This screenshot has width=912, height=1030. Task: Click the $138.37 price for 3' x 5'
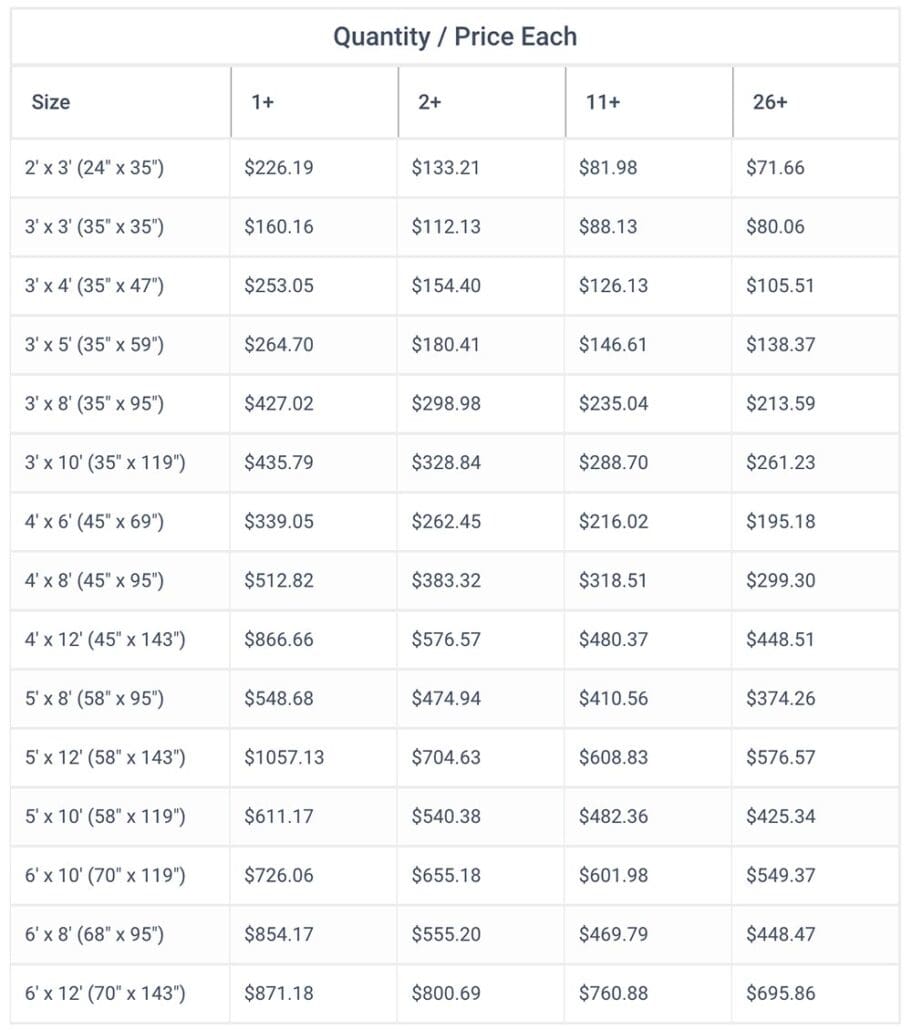[x=781, y=345]
